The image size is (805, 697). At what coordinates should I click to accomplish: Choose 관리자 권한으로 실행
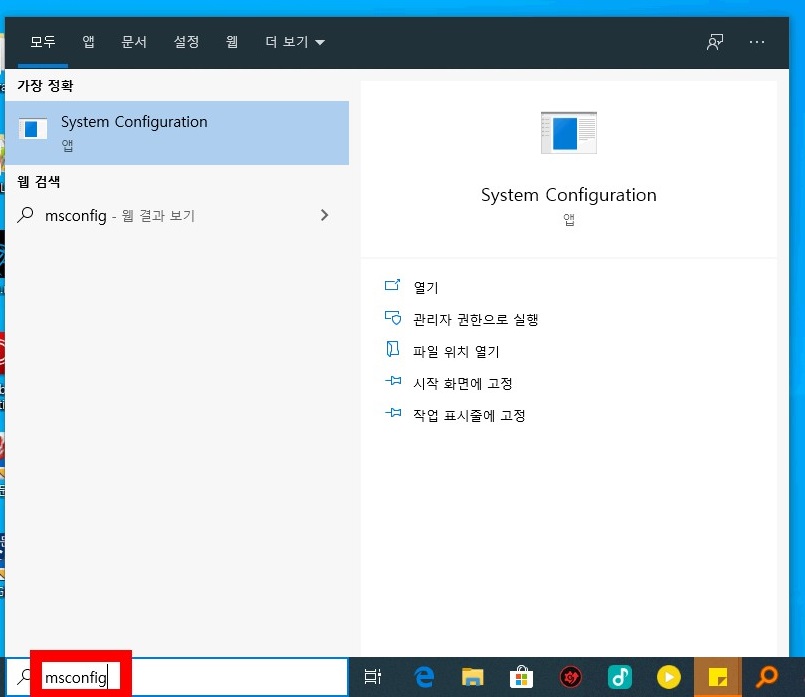point(475,319)
